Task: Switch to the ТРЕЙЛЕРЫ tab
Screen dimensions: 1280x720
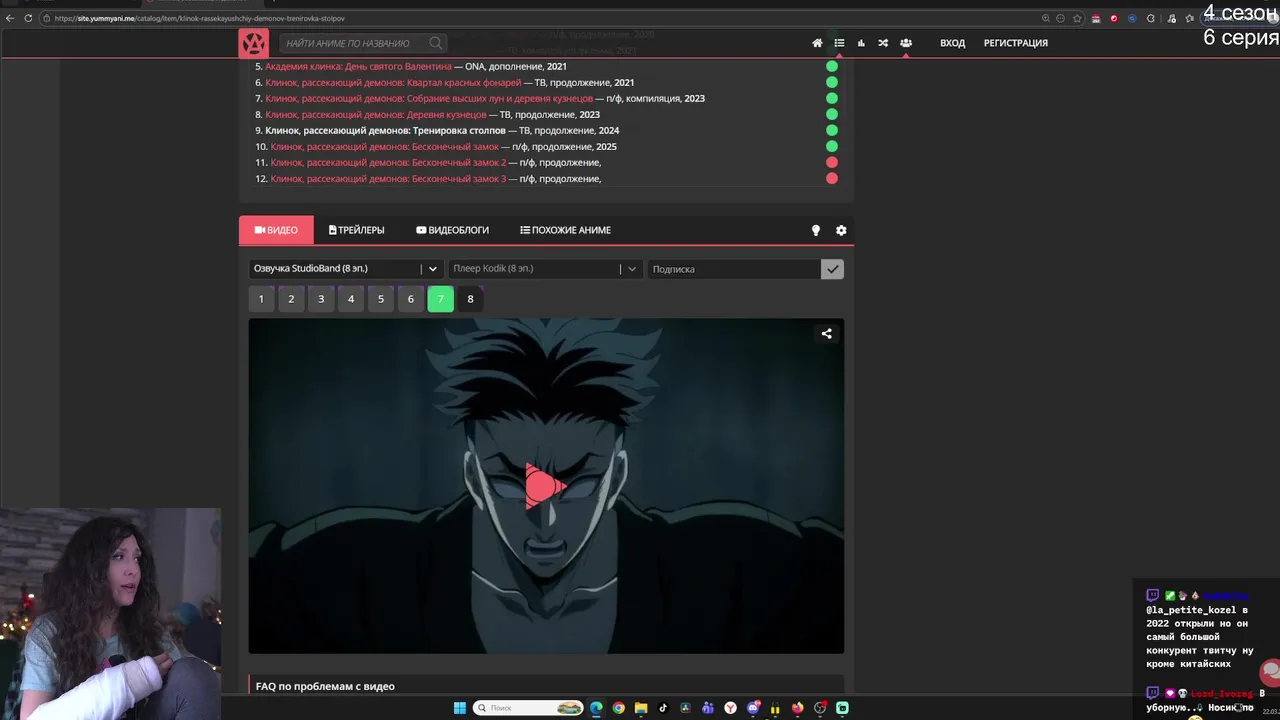Action: coord(357,230)
